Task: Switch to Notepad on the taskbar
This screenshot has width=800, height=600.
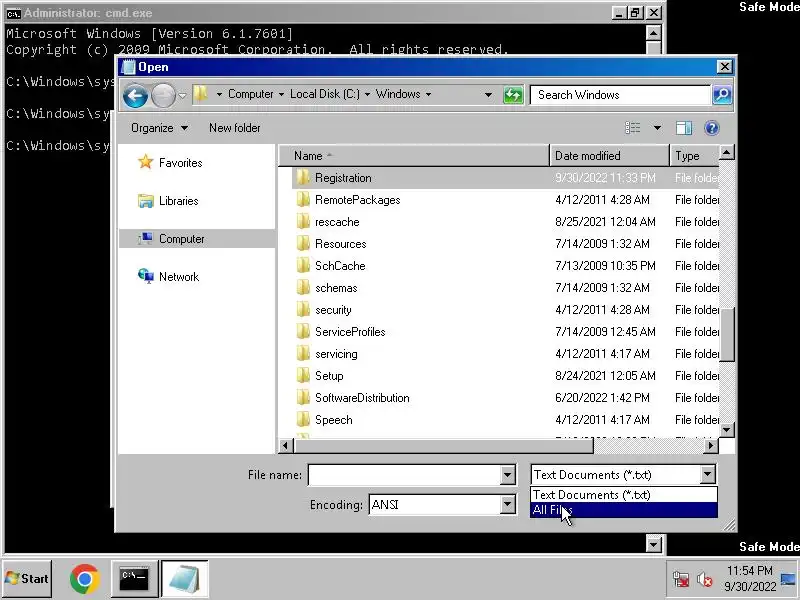Action: point(185,579)
